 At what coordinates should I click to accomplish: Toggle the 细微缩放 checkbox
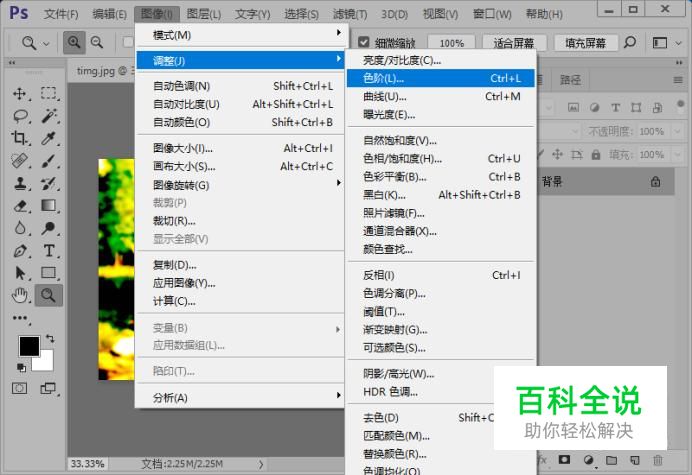pos(364,42)
